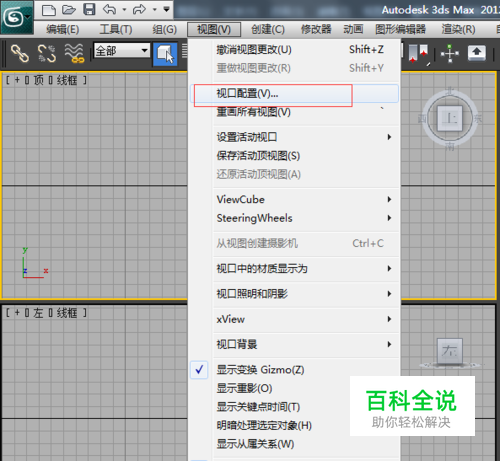Open the 创建(C) menu
Viewport: 500px width, 461px height.
pos(268,29)
